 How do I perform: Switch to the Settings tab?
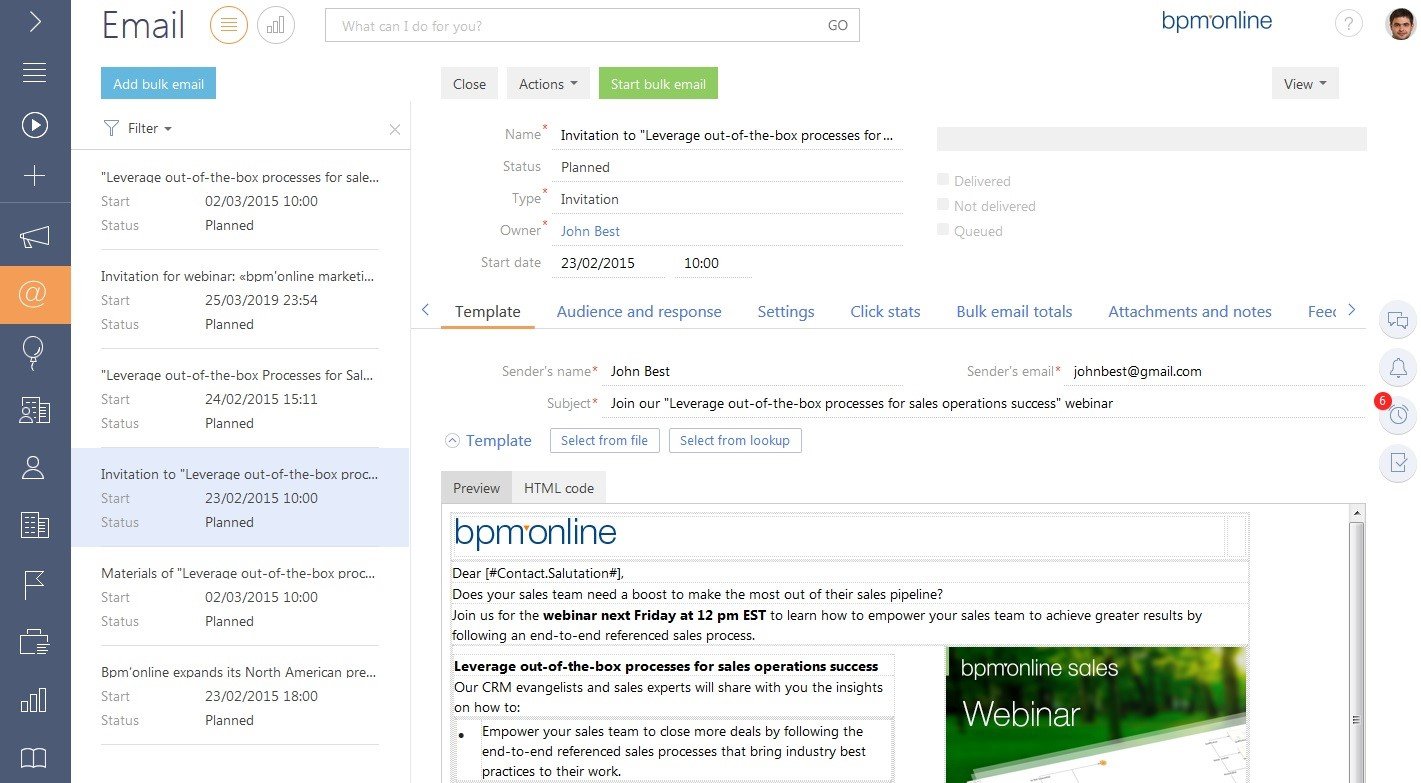click(786, 311)
